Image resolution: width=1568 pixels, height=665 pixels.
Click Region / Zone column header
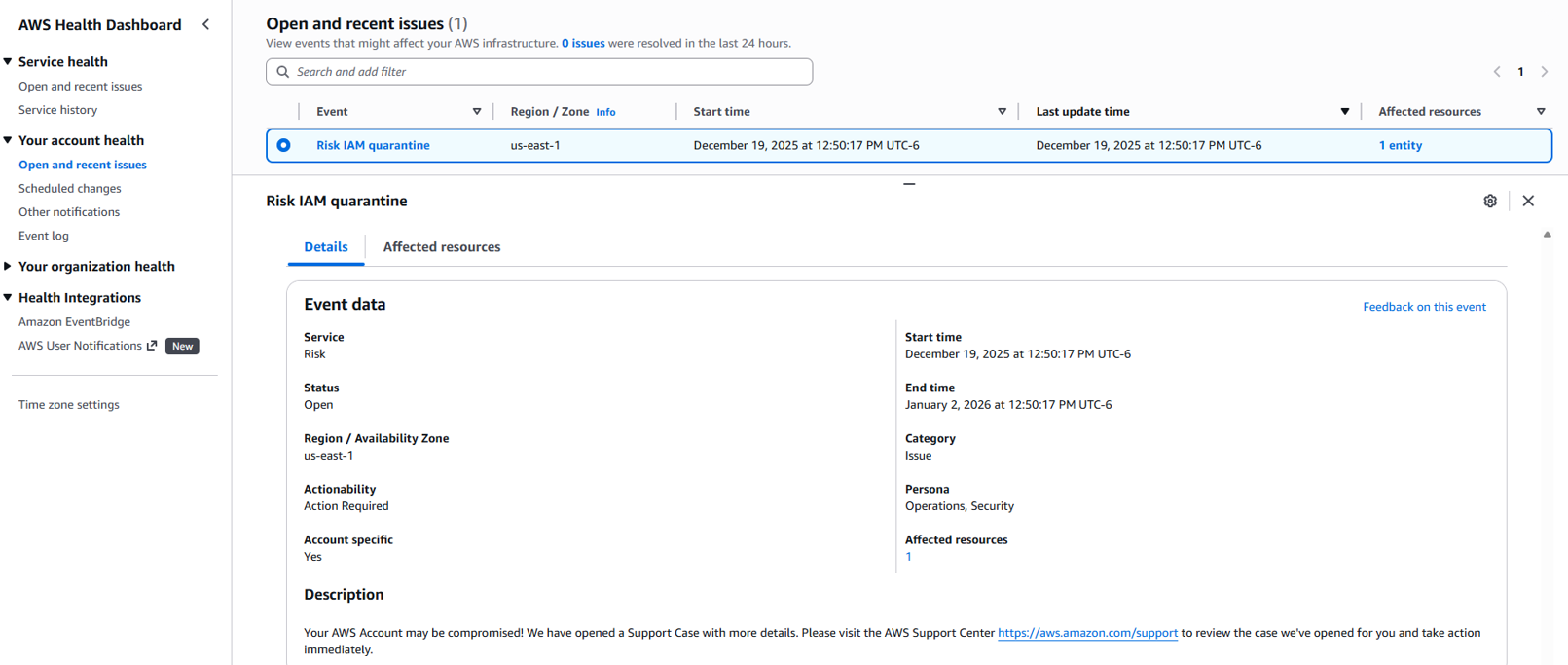[x=549, y=112]
